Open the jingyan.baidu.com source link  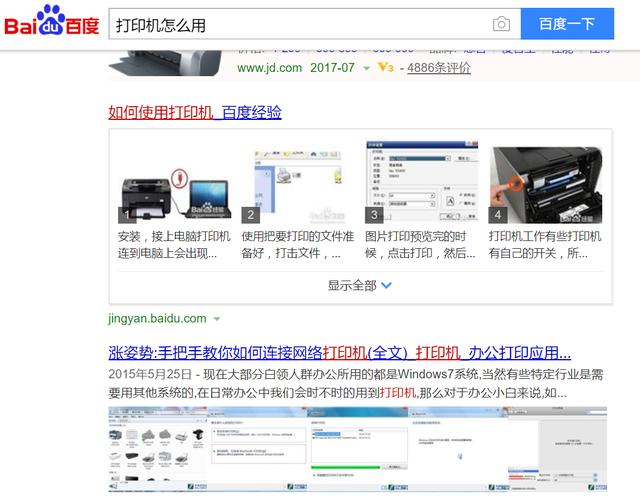157,318
